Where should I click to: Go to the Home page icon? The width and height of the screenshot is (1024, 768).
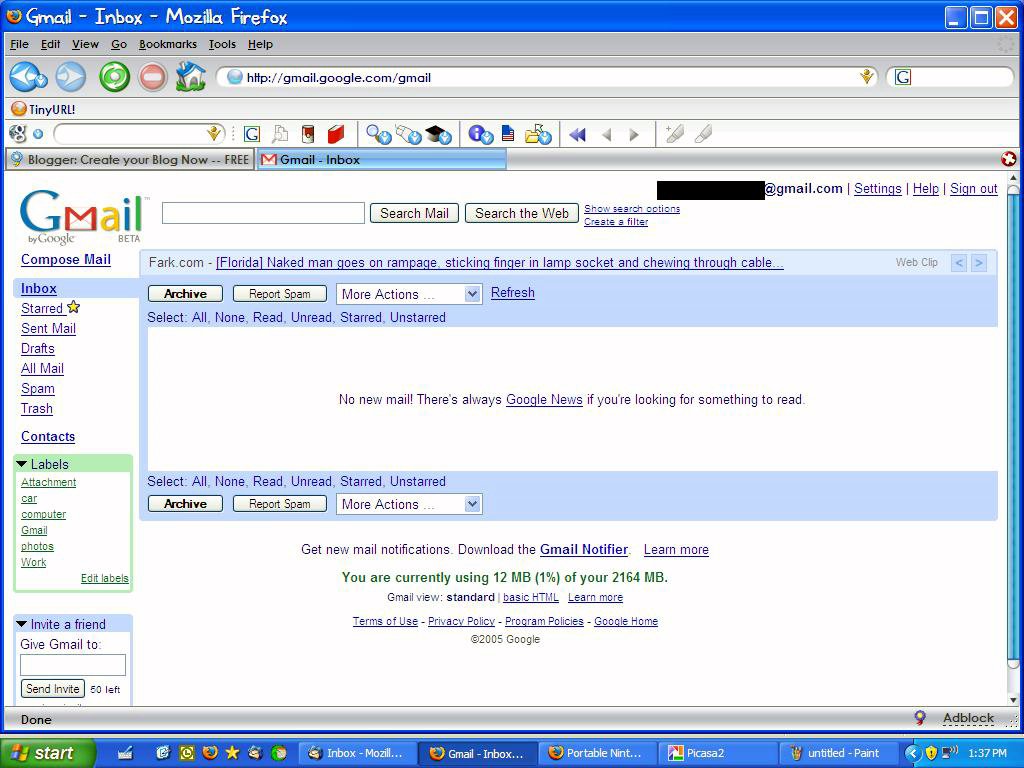(190, 76)
